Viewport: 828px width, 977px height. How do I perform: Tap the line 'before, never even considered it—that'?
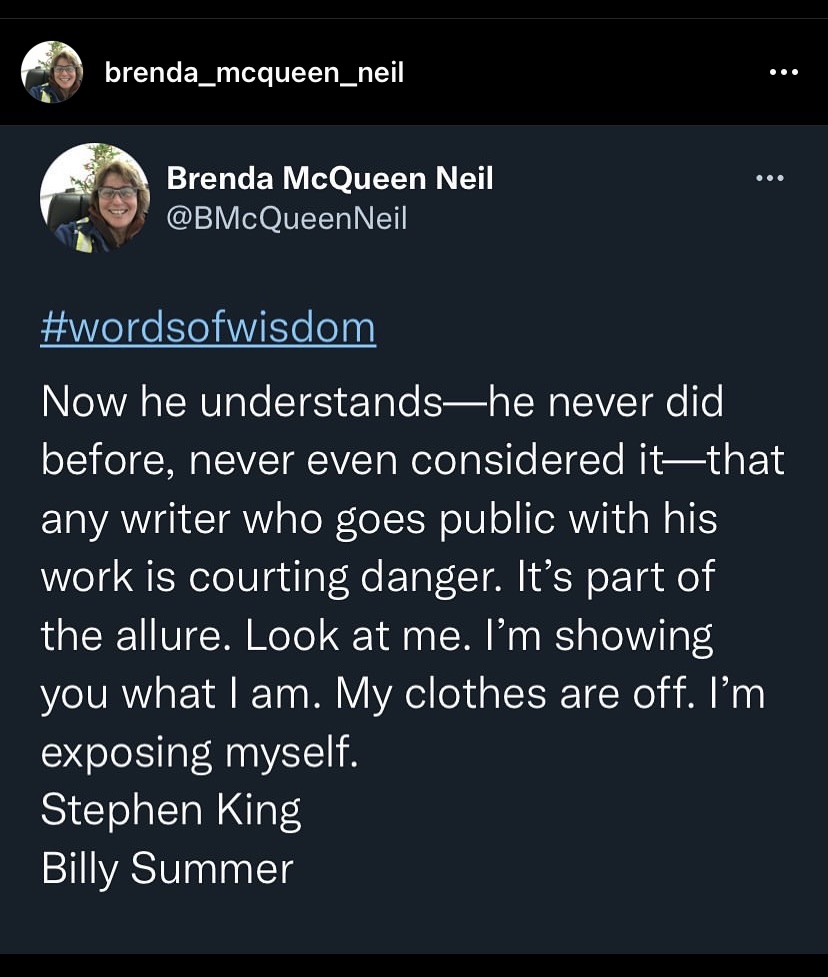pyautogui.click(x=412, y=460)
